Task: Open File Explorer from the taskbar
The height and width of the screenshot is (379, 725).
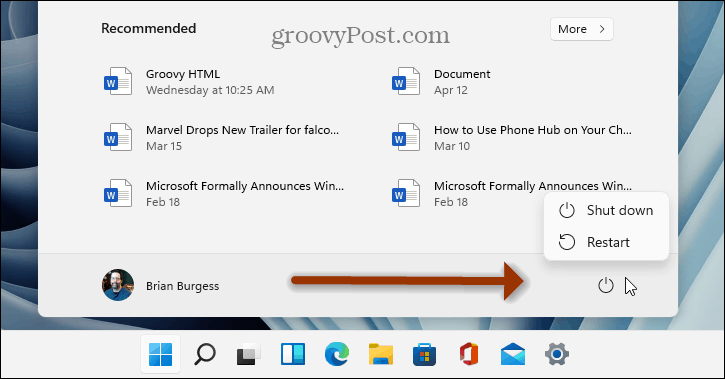Action: coord(381,355)
